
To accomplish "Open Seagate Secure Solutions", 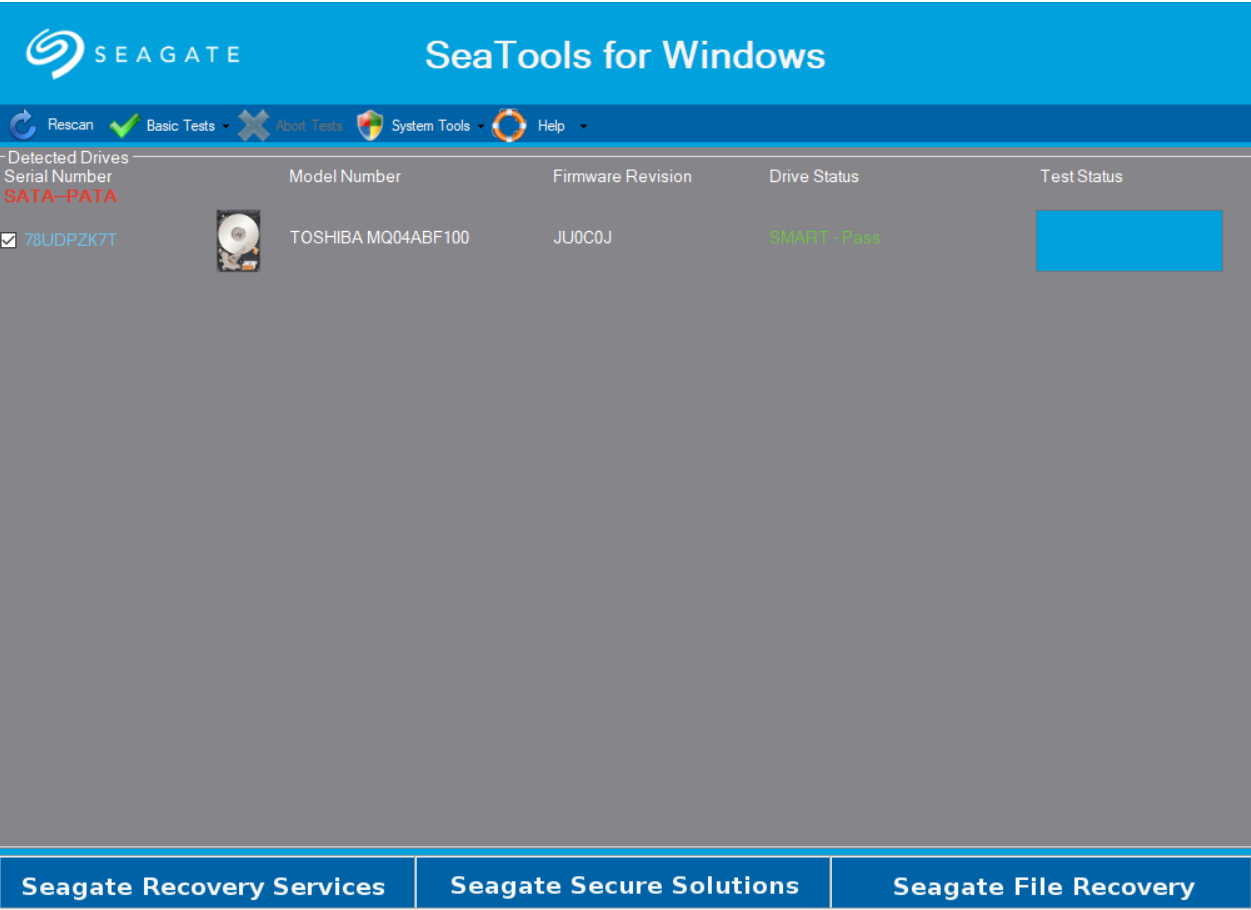I will tap(624, 884).
